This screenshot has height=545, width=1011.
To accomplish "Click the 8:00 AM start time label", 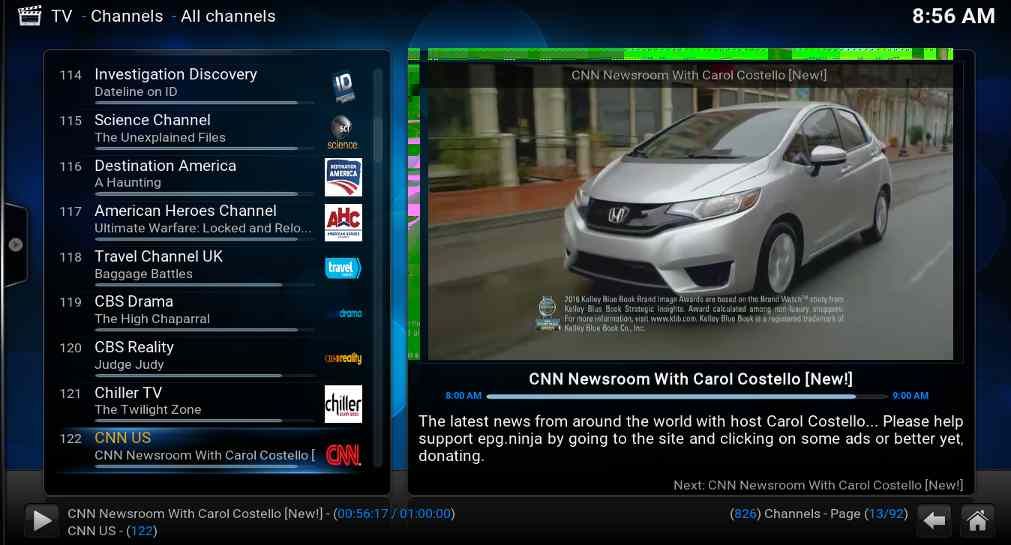I will click(x=464, y=396).
